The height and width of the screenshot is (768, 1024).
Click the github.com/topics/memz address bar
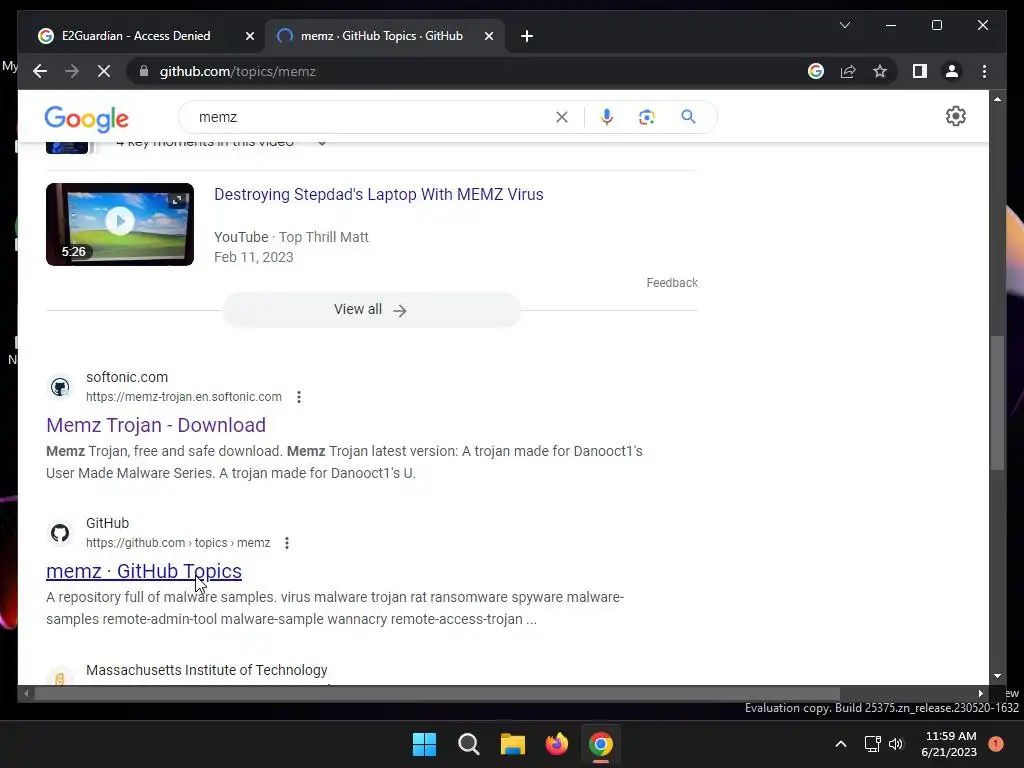click(238, 71)
